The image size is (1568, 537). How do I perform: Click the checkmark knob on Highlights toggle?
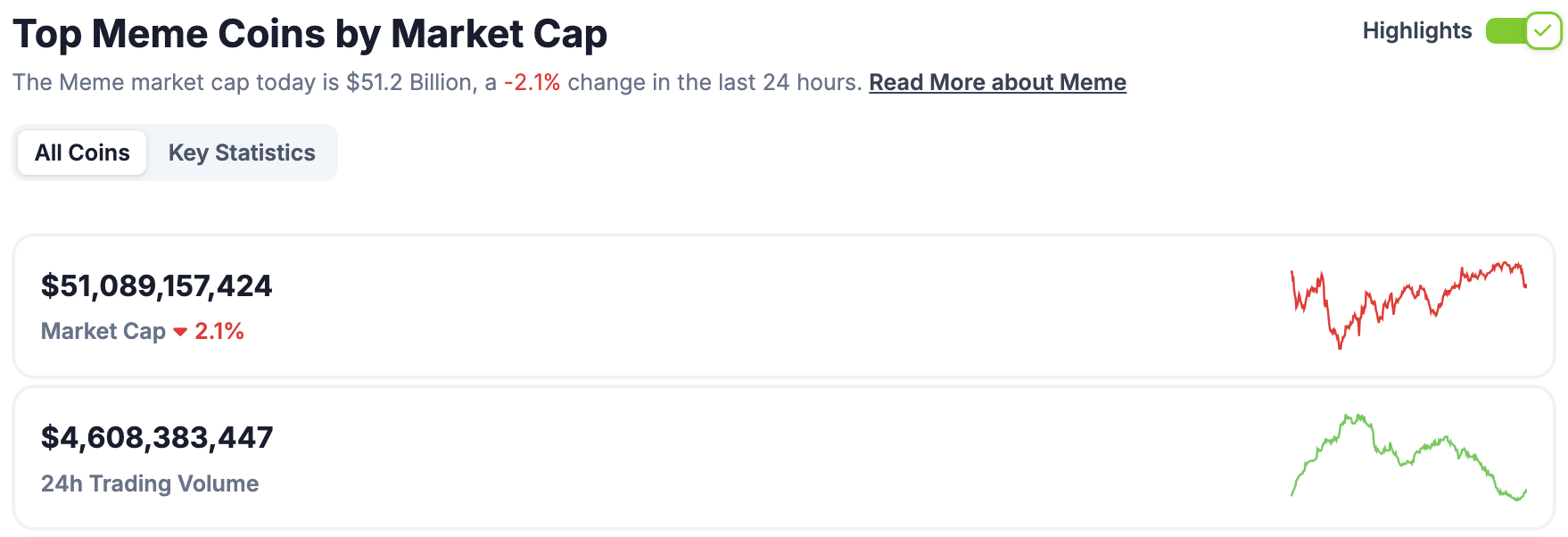pyautogui.click(x=1543, y=31)
